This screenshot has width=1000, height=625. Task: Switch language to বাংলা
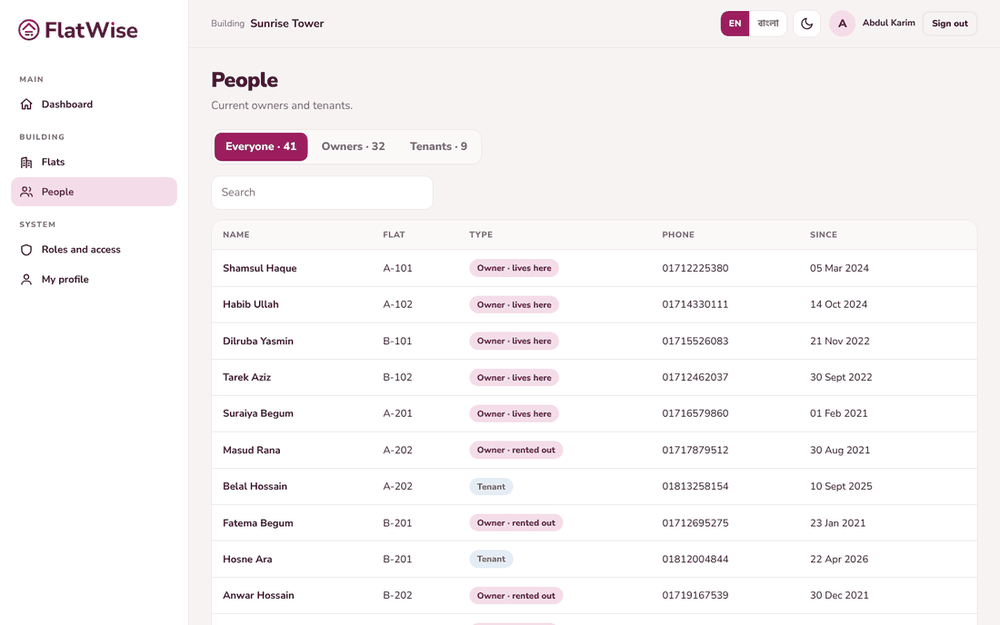tap(768, 24)
